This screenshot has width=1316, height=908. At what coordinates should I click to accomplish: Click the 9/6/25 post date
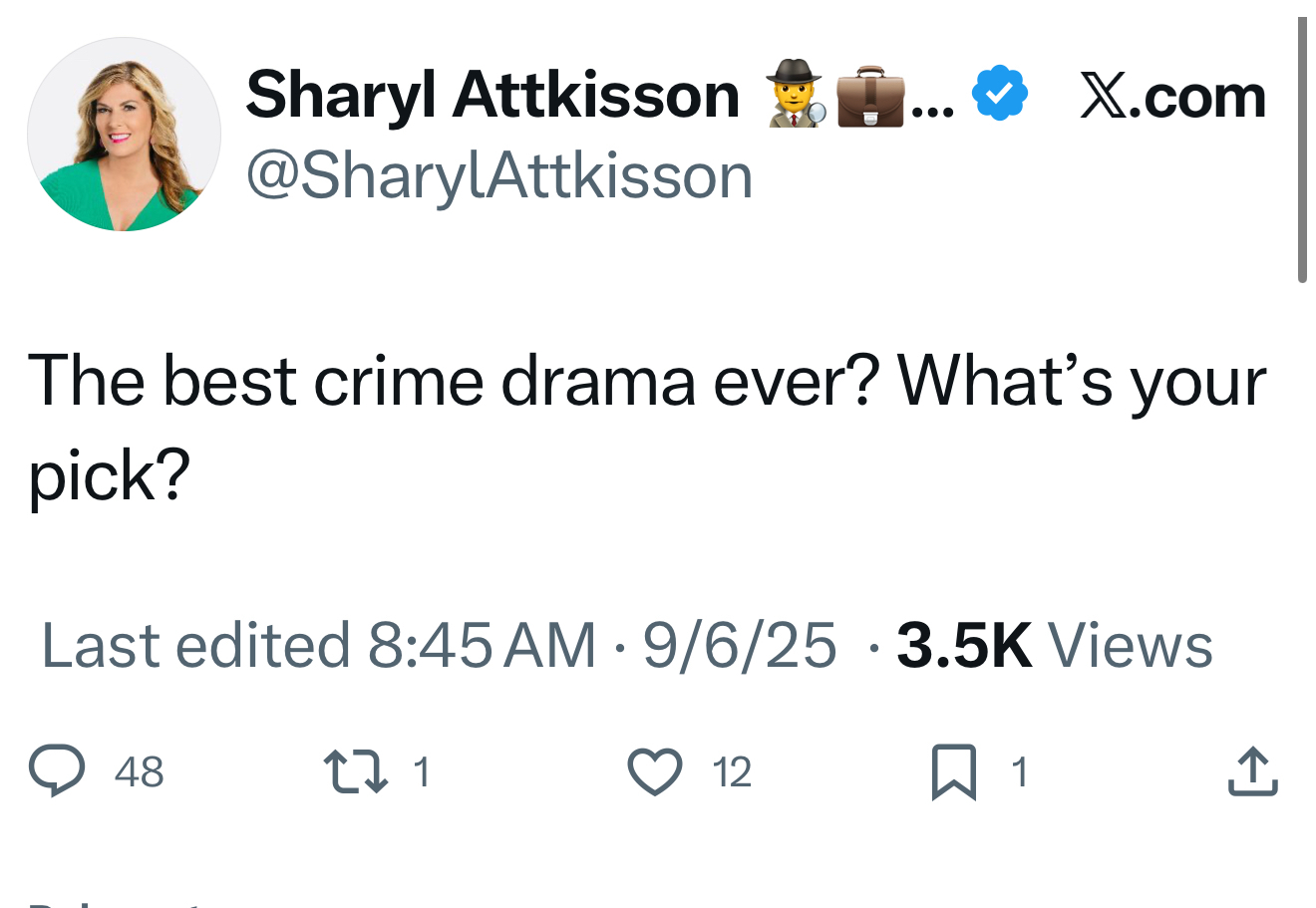coord(739,645)
